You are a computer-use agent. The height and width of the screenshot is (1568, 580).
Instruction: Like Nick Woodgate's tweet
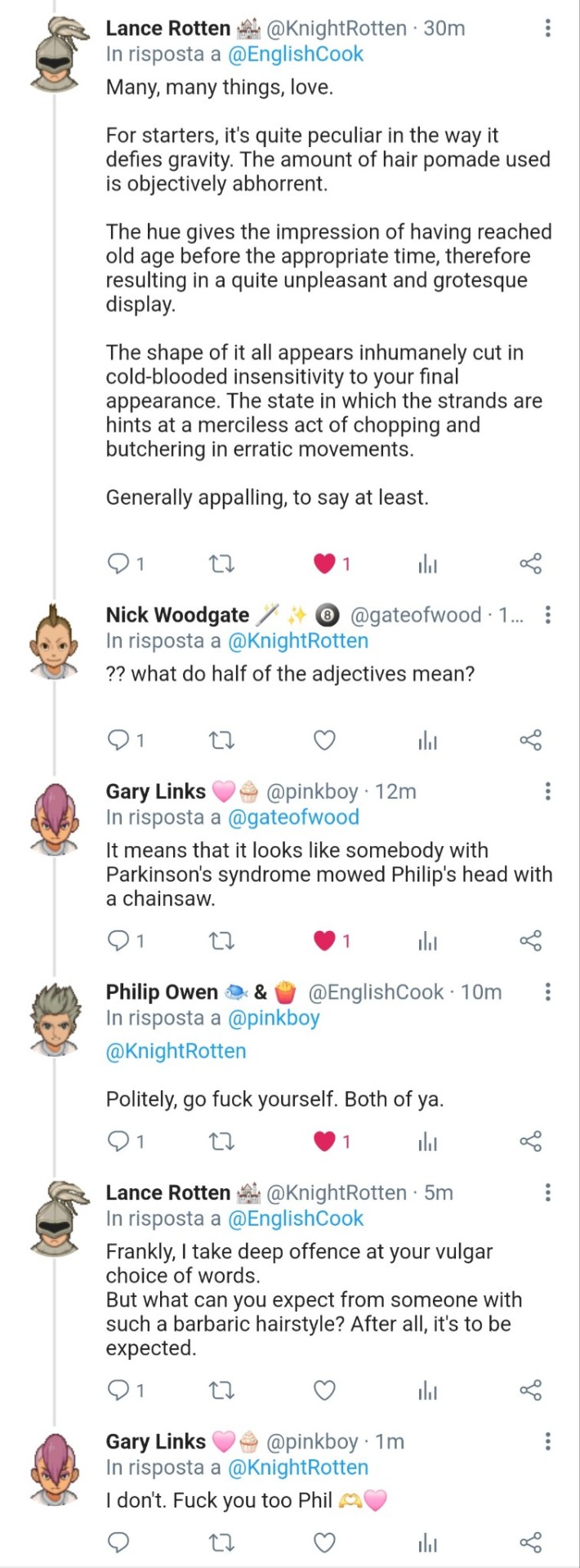(325, 741)
